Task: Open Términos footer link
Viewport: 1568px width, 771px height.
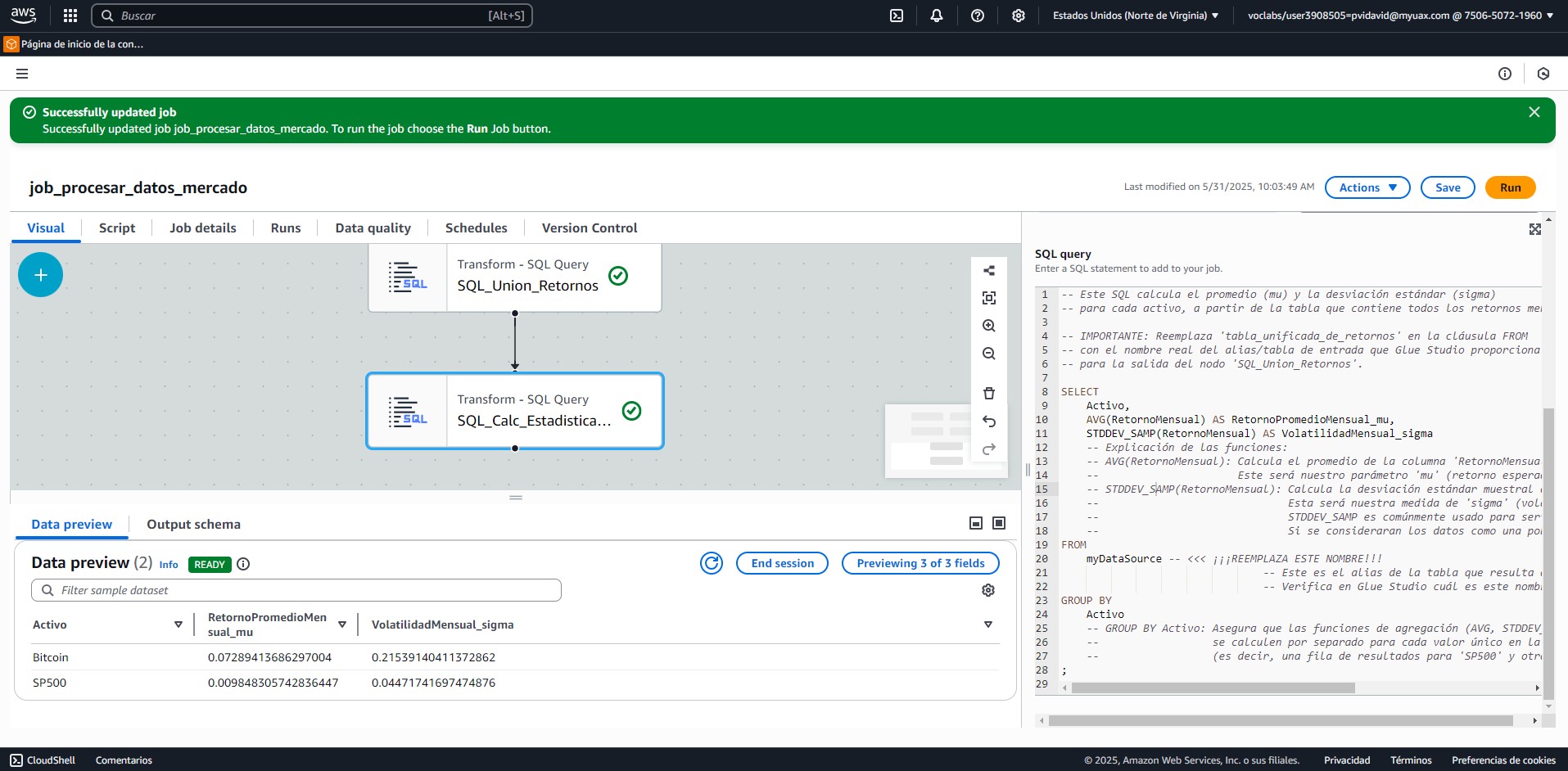Action: pyautogui.click(x=1411, y=760)
